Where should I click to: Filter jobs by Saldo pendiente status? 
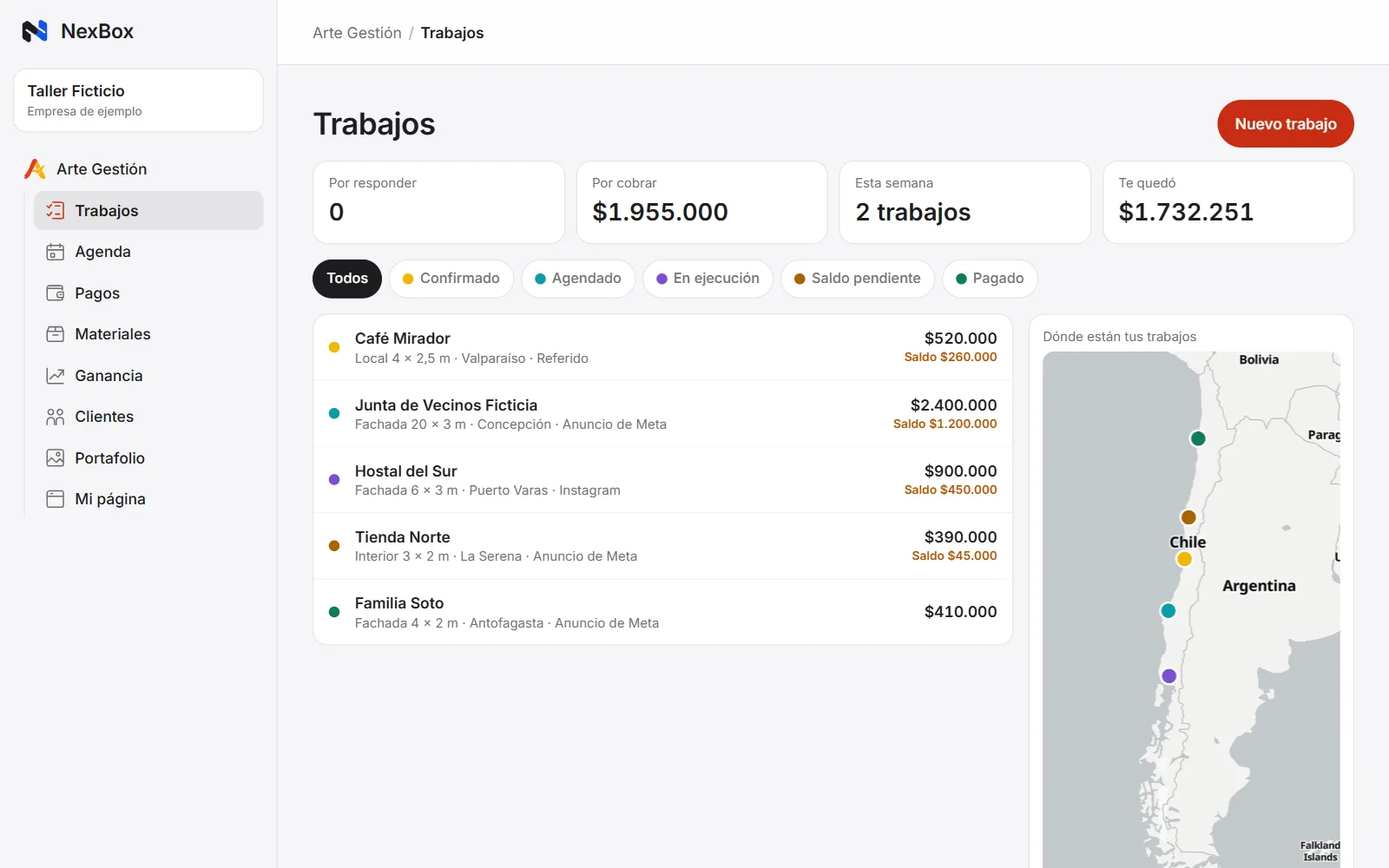[858, 279]
